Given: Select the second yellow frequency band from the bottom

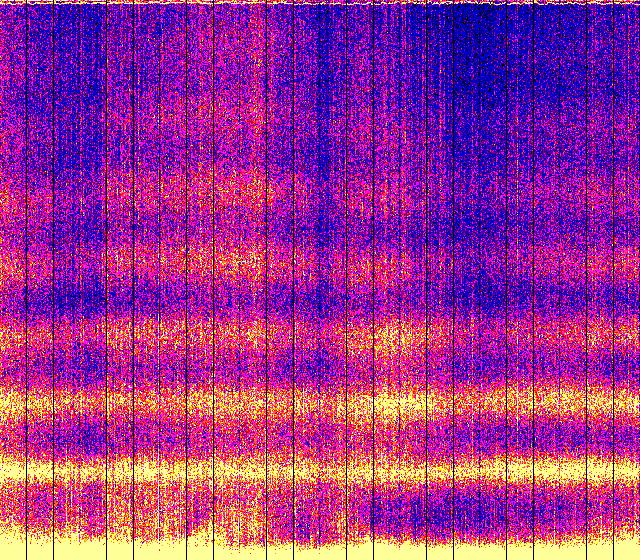Looking at the screenshot, I should point(320,403).
